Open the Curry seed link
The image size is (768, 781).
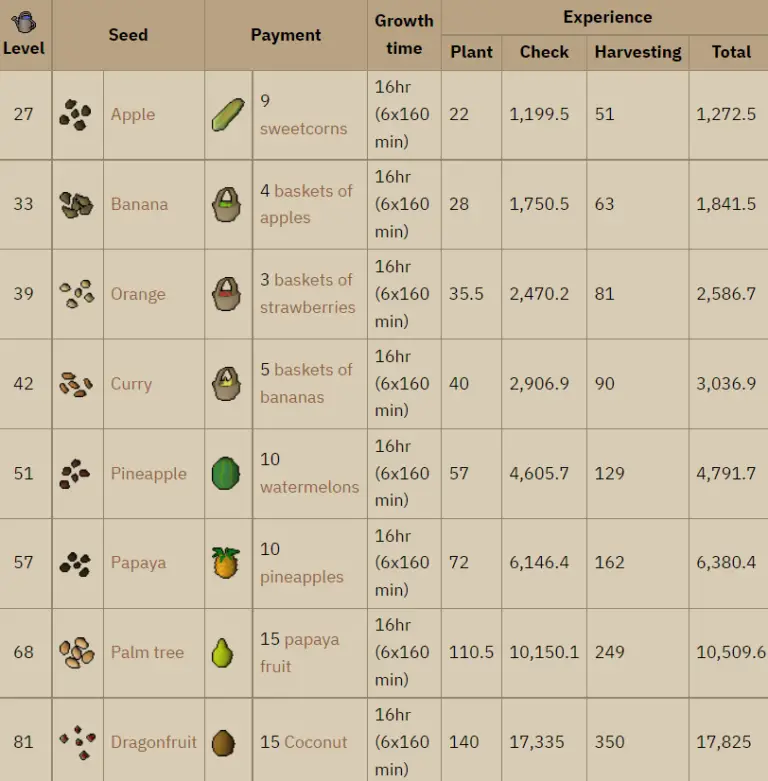click(x=131, y=384)
